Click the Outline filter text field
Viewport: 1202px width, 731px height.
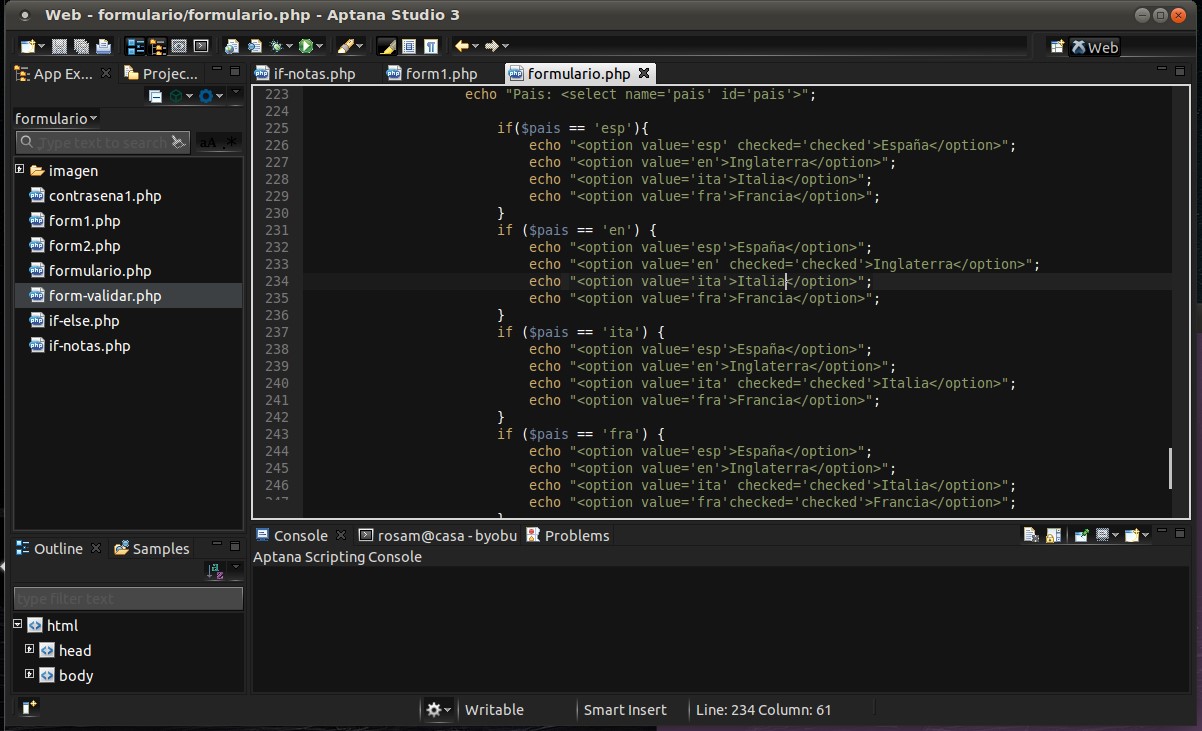(128, 599)
